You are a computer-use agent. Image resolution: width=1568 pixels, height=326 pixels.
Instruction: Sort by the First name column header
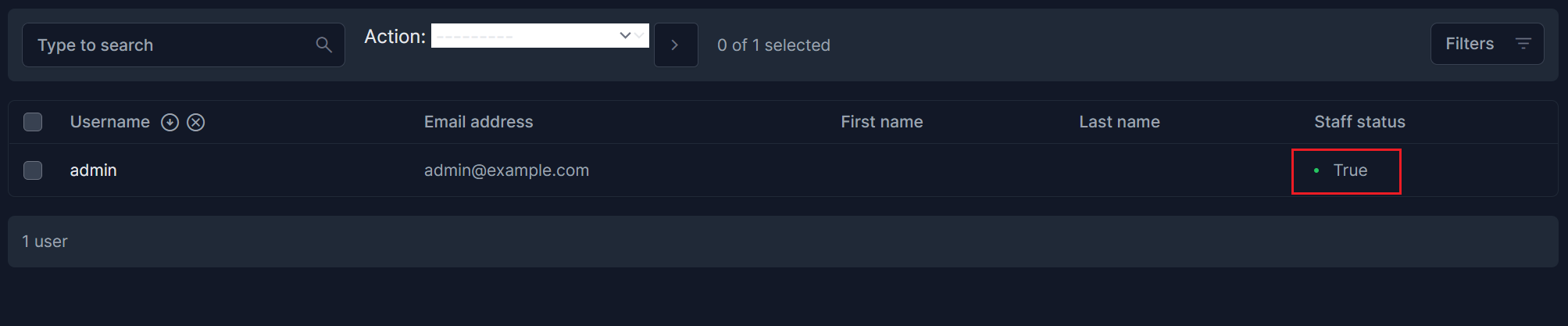pyautogui.click(x=881, y=122)
